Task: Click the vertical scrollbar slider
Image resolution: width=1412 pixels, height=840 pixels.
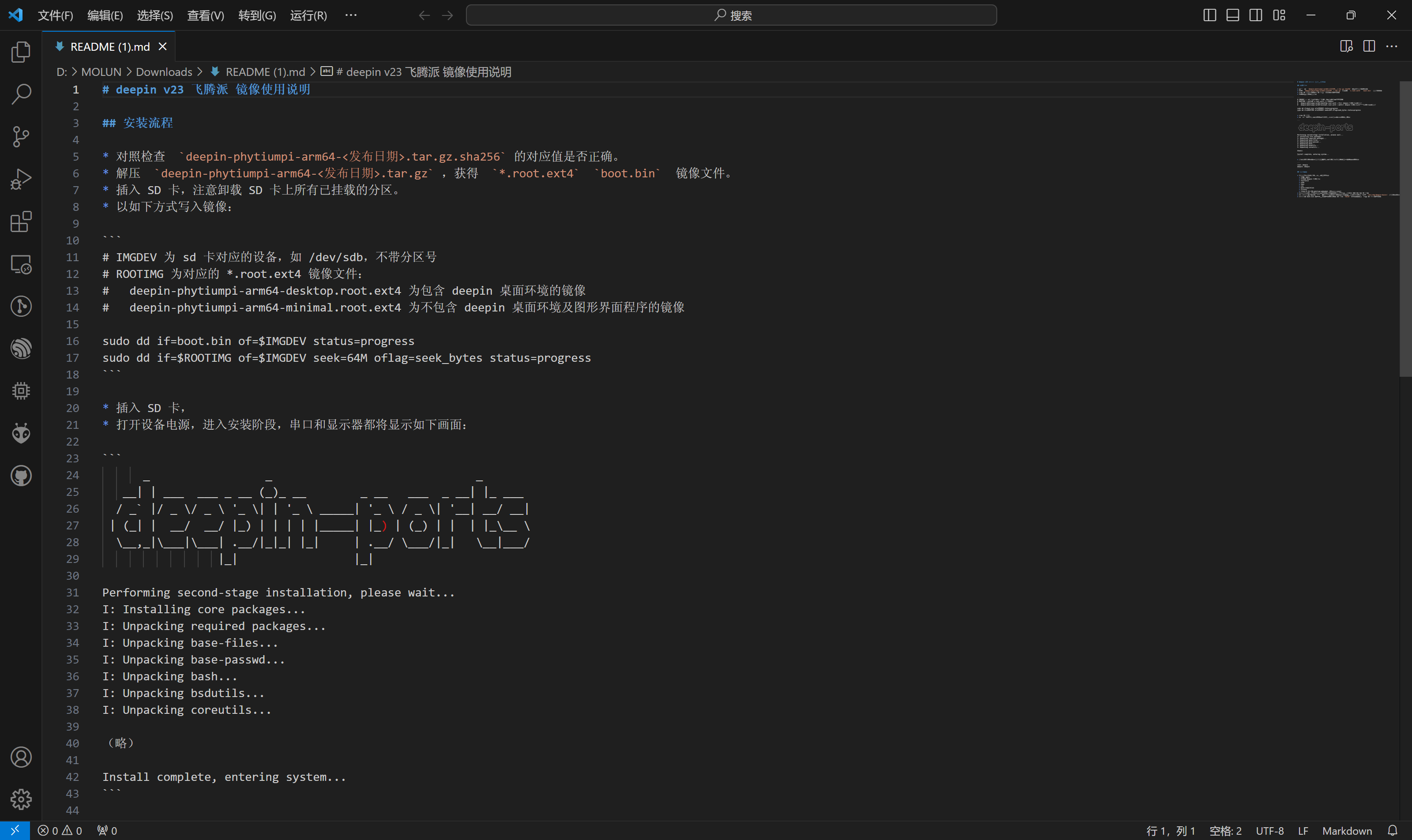Action: [x=1405, y=229]
